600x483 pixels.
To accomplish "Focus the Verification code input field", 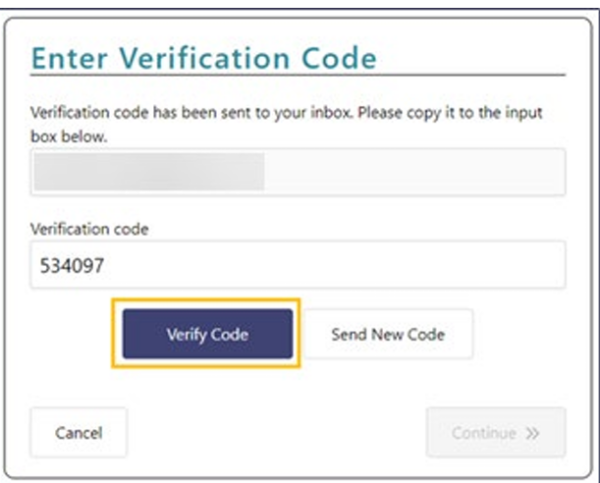I will (x=298, y=265).
